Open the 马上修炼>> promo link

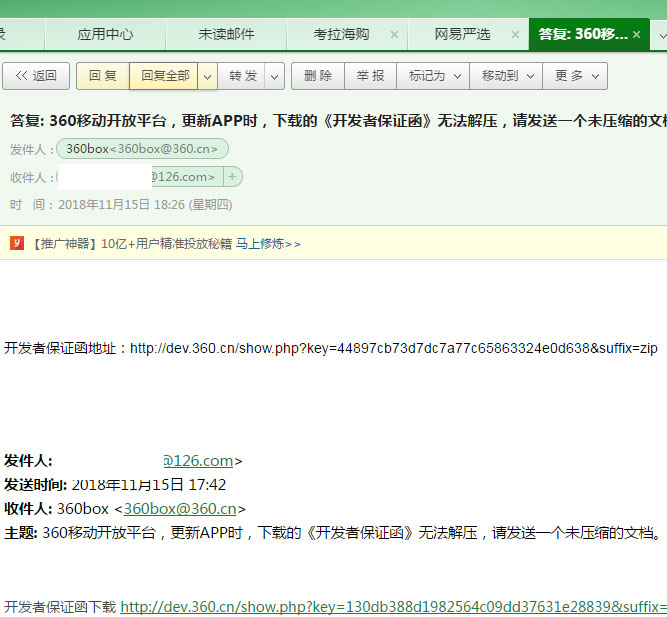click(x=268, y=244)
